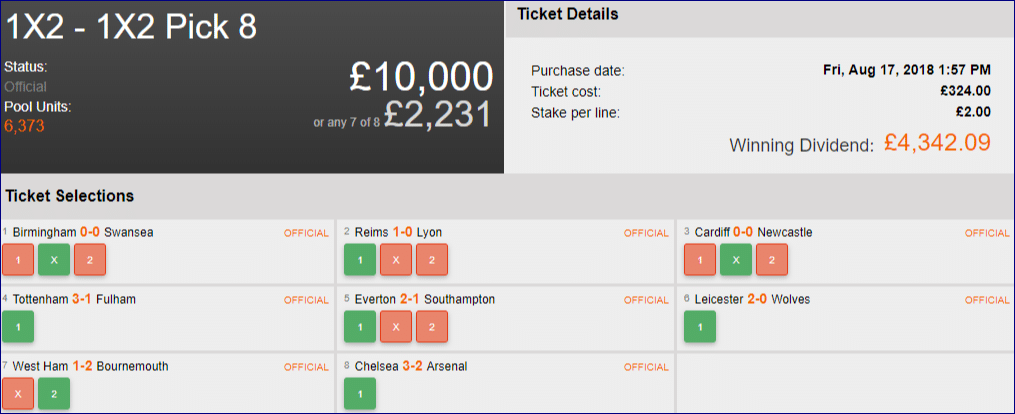Pick away win for Birmingham vs Swansea
The image size is (1015, 414).
click(90, 259)
